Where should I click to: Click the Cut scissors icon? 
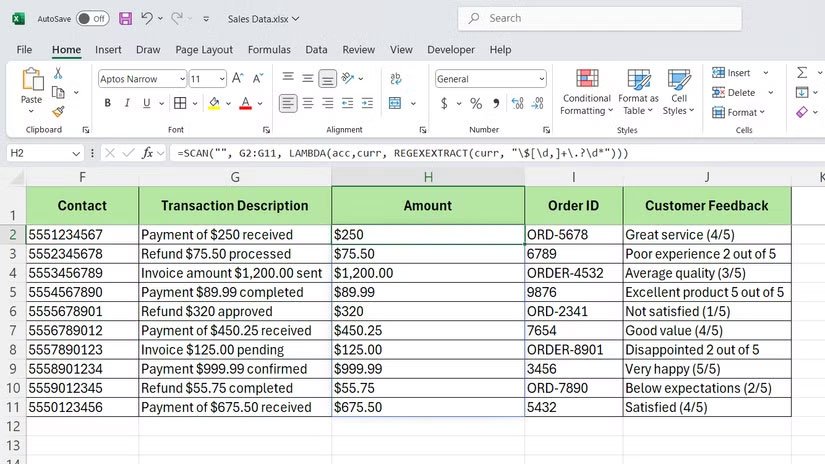coord(58,73)
